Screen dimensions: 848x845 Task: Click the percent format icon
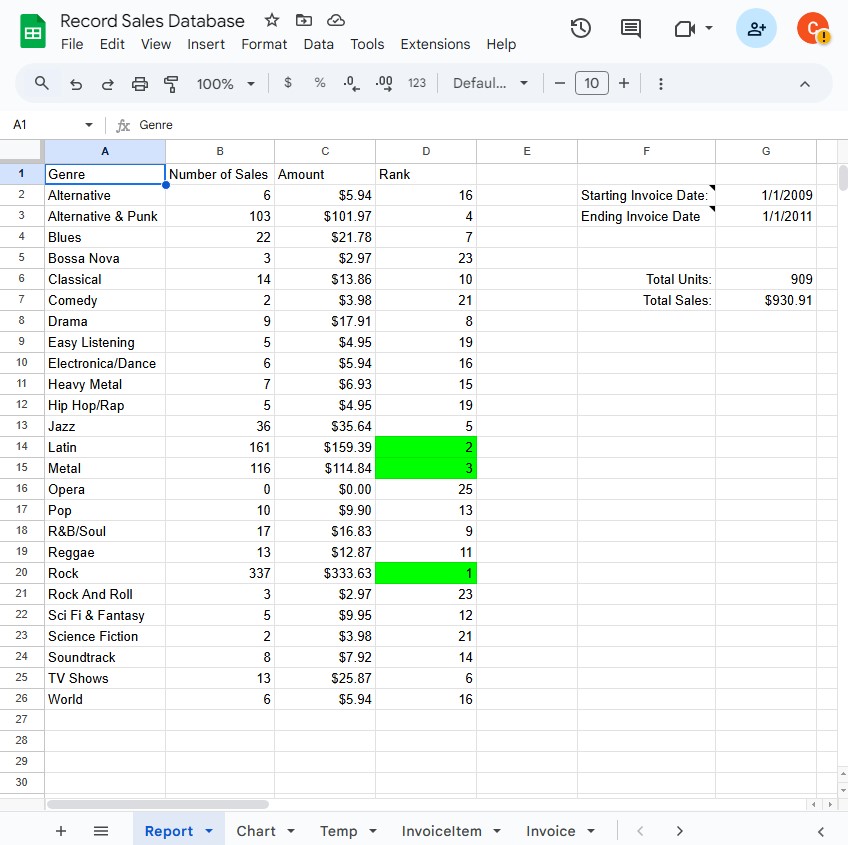click(319, 84)
